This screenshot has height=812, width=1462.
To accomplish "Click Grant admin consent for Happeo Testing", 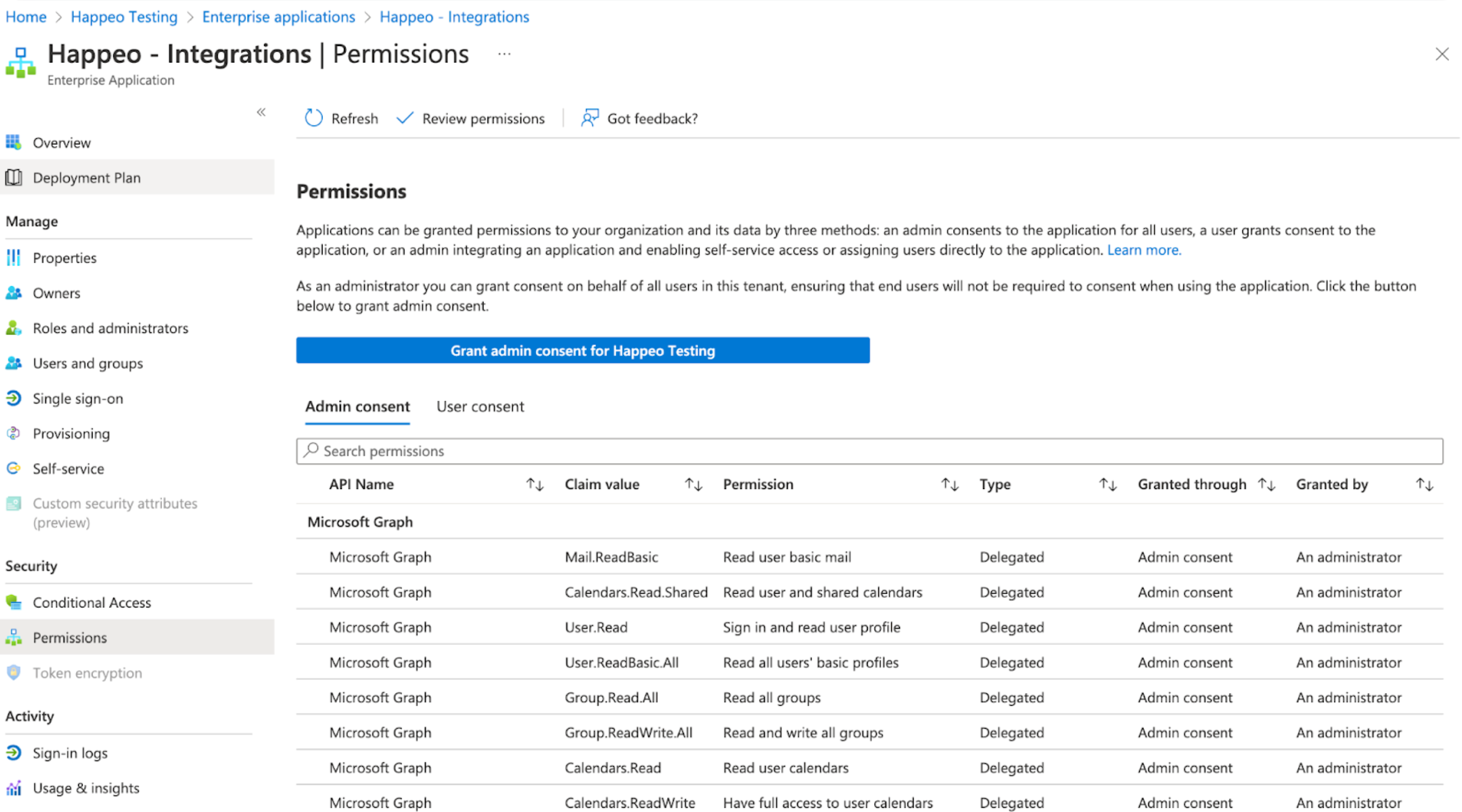I will 582,350.
